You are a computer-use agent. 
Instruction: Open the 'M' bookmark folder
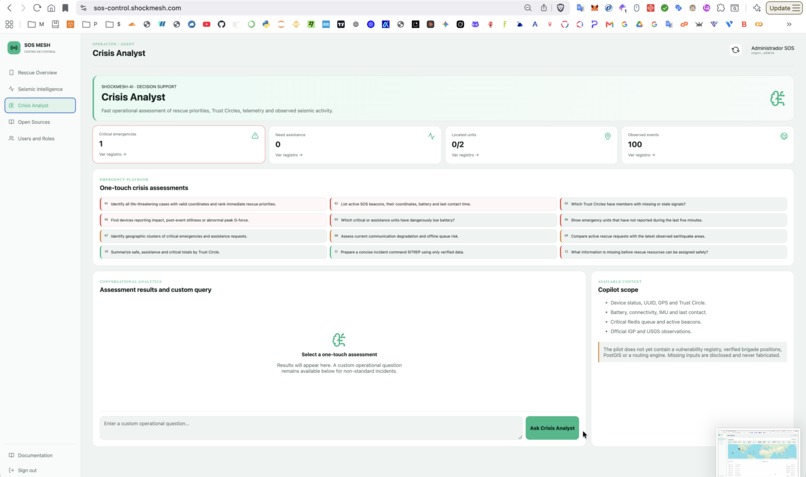tap(35, 24)
